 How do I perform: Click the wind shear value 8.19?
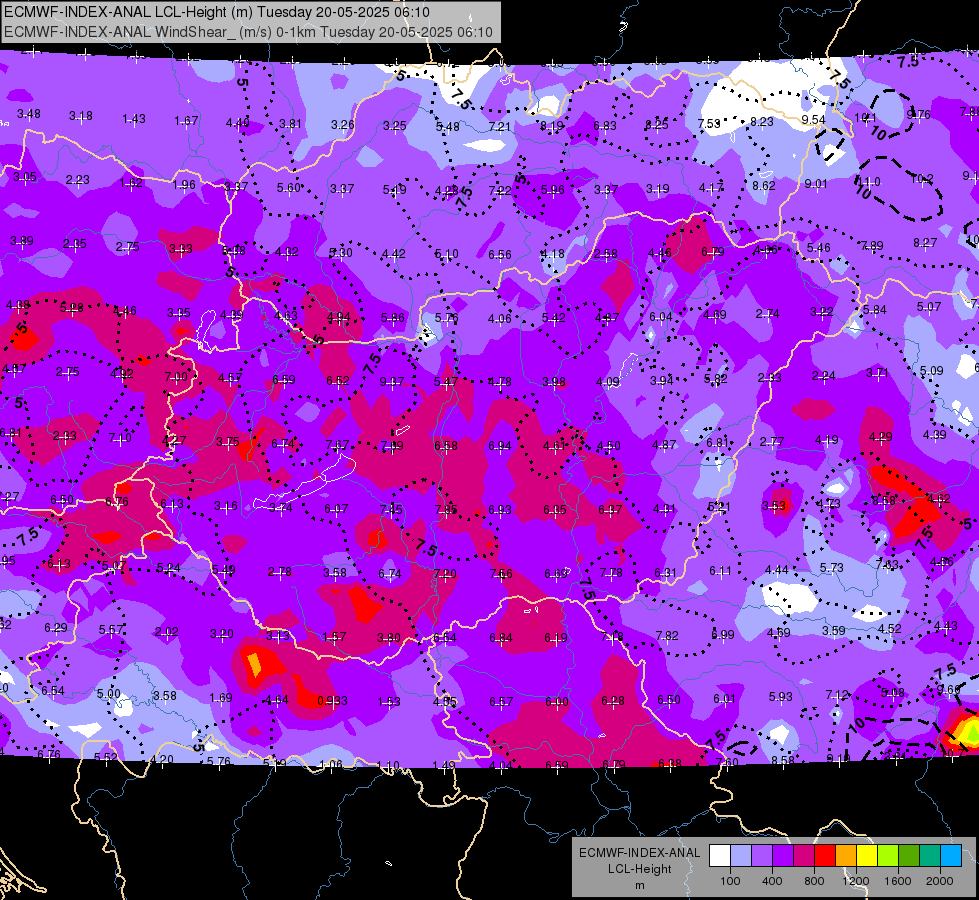pyautogui.click(x=552, y=126)
